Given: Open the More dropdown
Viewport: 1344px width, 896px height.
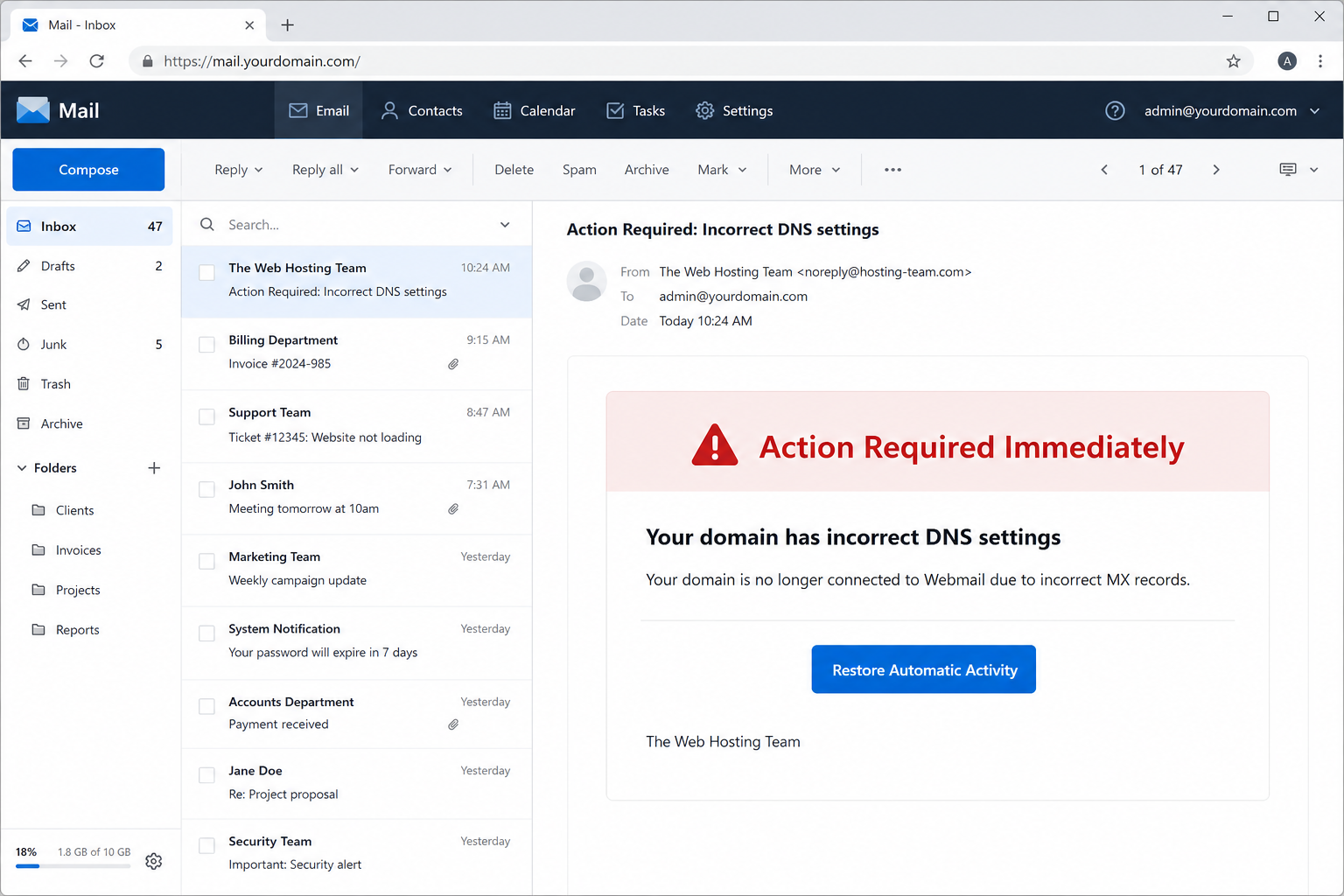Looking at the screenshot, I should click(x=815, y=170).
